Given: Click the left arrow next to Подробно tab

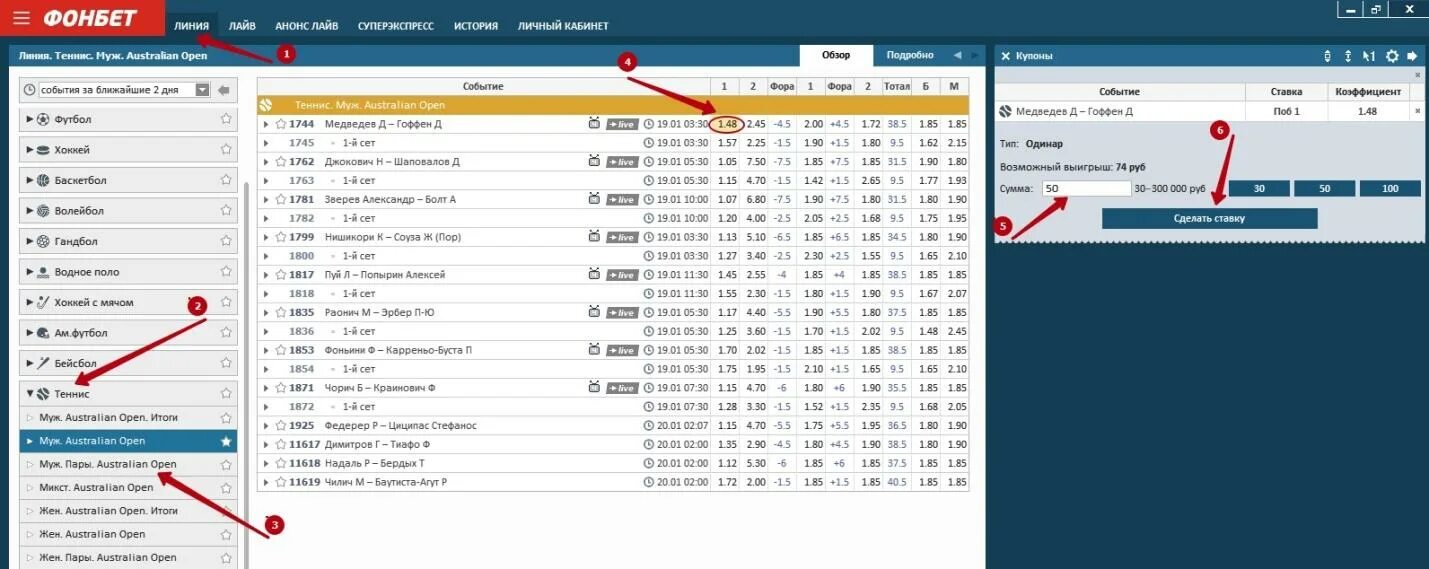Looking at the screenshot, I should click(x=957, y=55).
